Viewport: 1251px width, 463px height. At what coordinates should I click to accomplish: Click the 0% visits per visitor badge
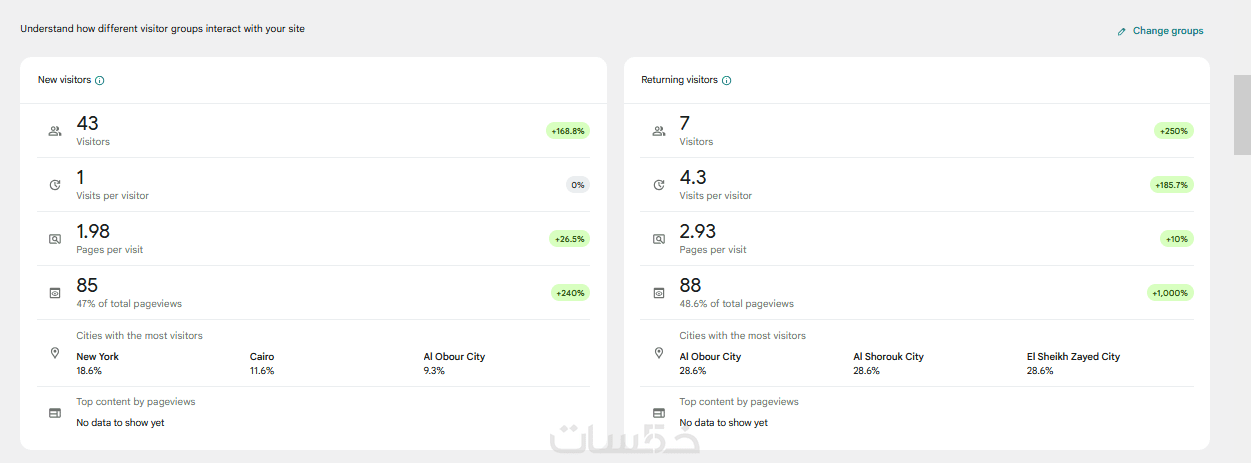578,185
